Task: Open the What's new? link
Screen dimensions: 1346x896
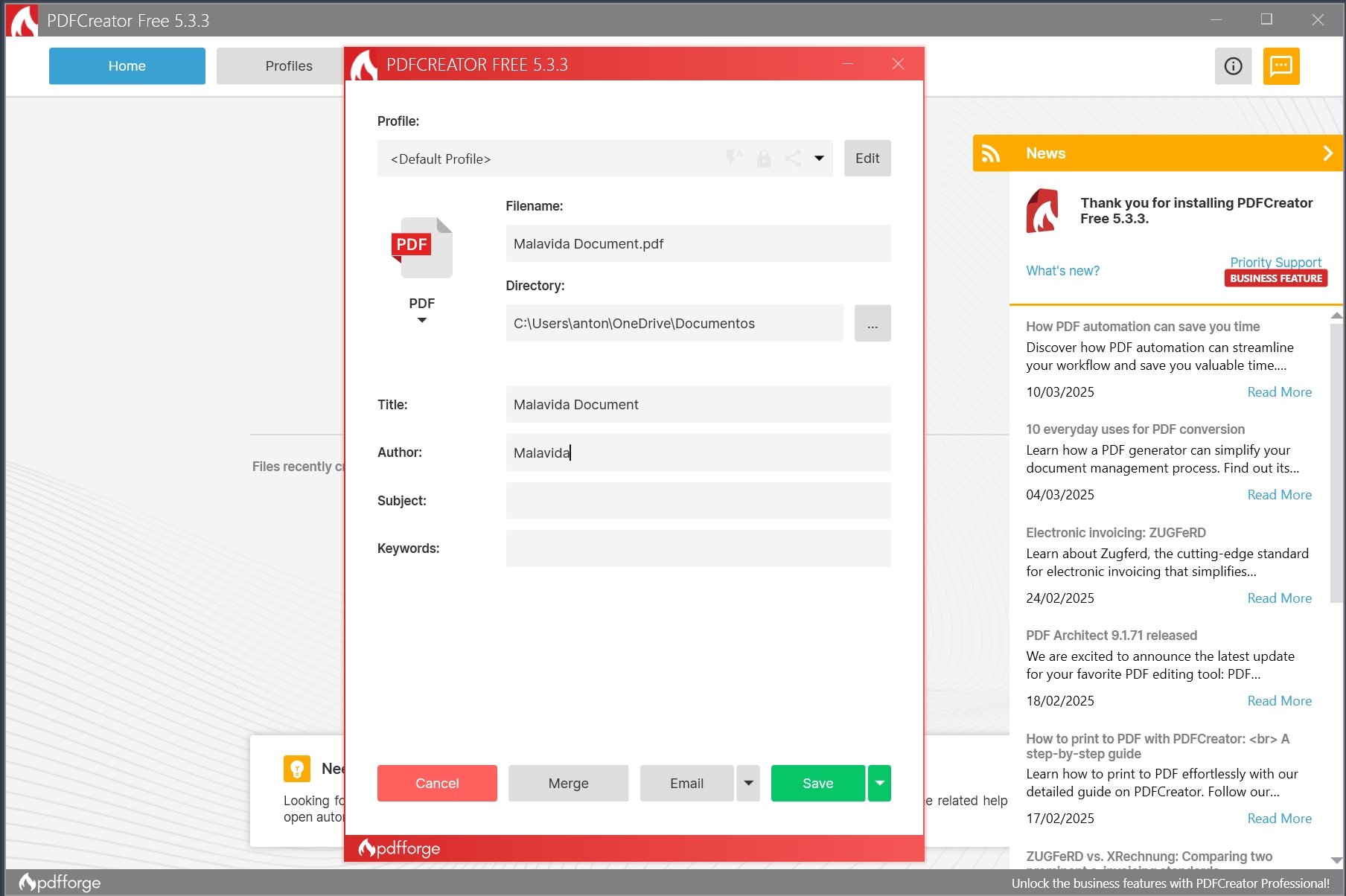Action: pos(1062,271)
